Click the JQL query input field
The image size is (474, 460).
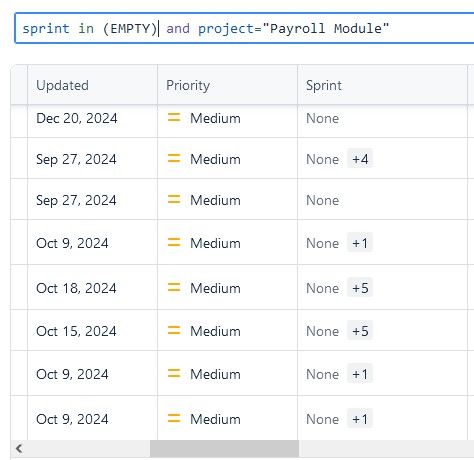point(244,28)
